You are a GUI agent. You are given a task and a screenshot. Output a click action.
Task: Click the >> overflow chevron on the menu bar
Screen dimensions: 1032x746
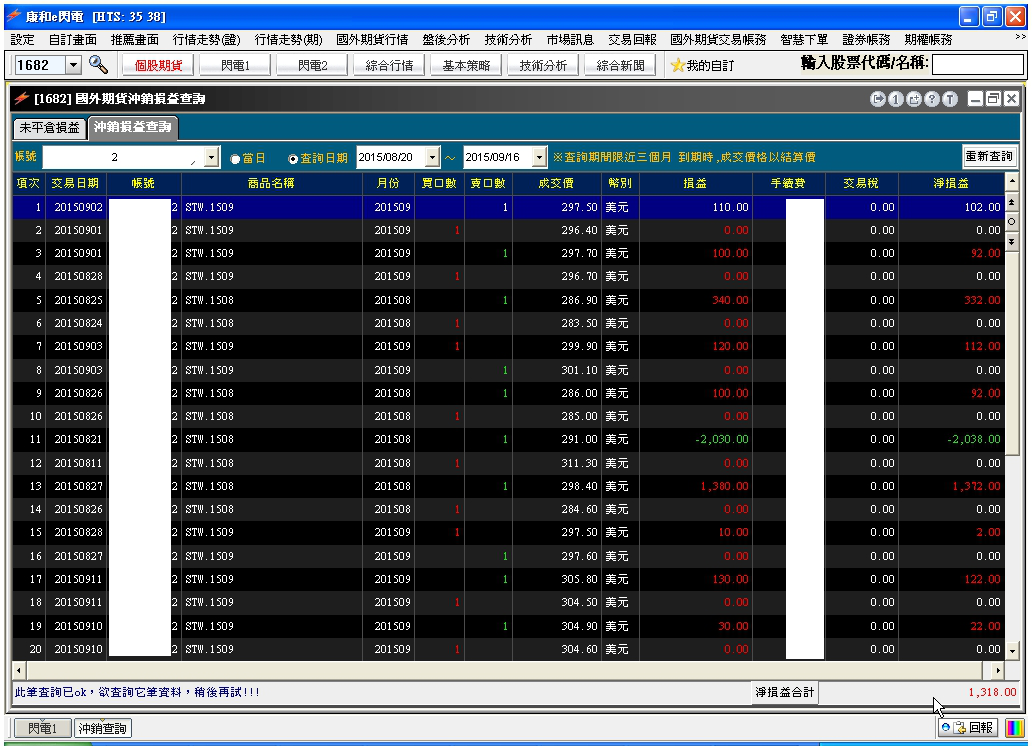pos(1020,38)
